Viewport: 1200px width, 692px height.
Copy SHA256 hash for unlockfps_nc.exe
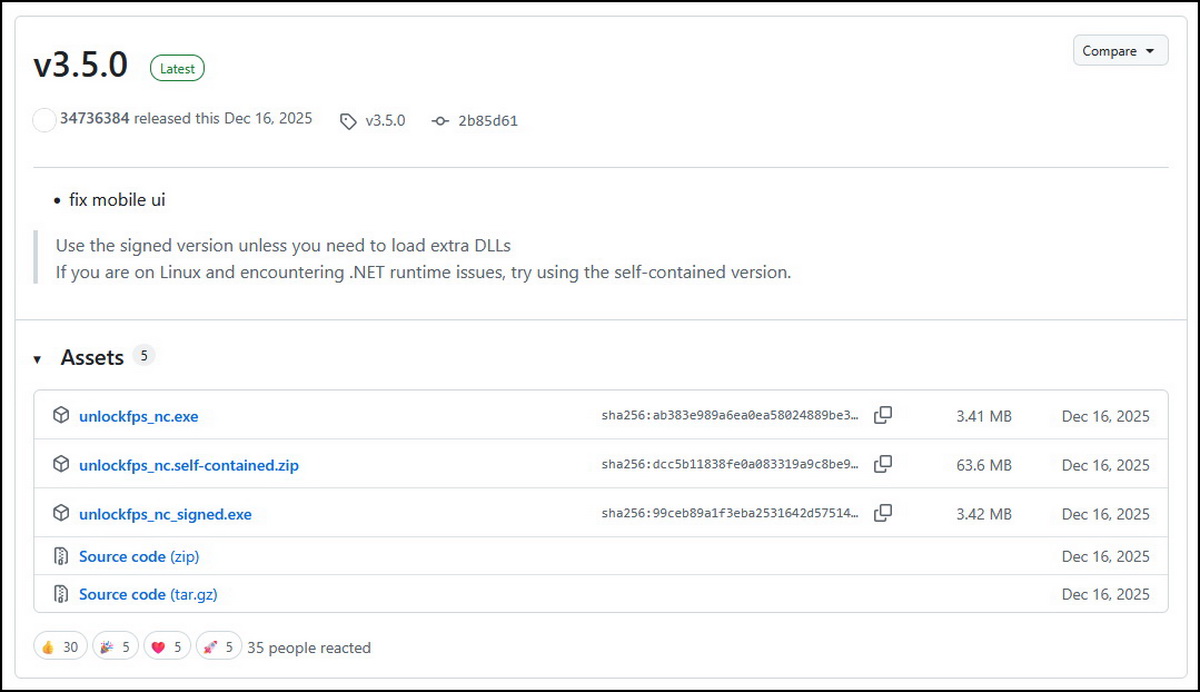(x=883, y=415)
